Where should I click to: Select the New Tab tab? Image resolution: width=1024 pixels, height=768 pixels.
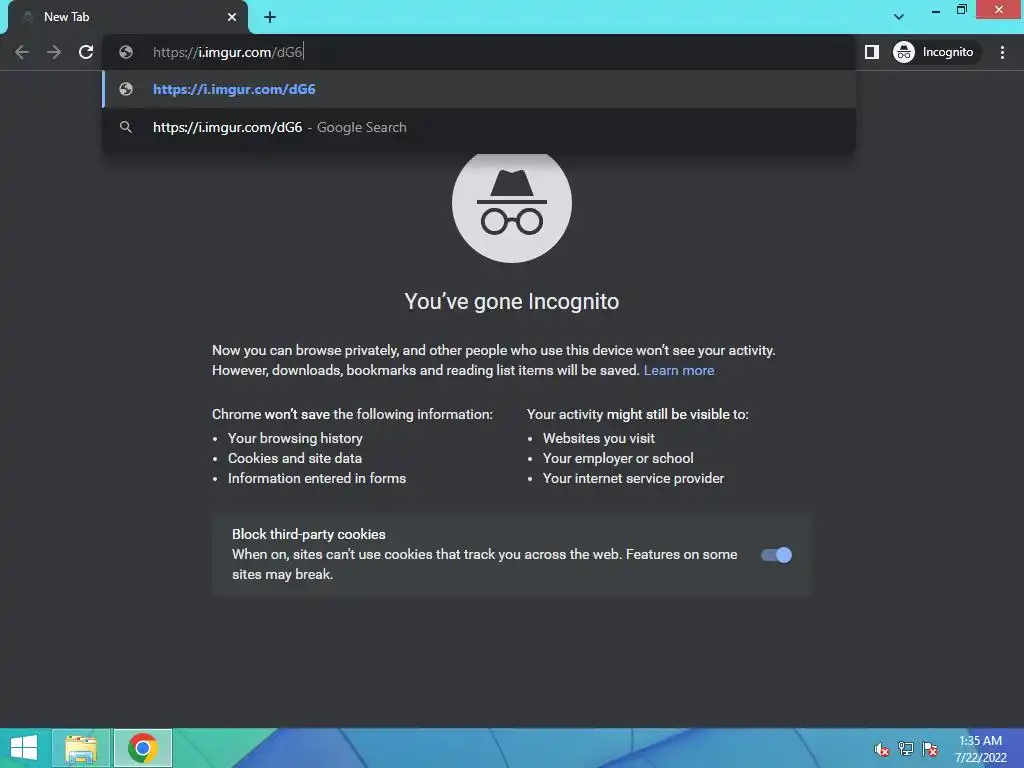click(127, 18)
